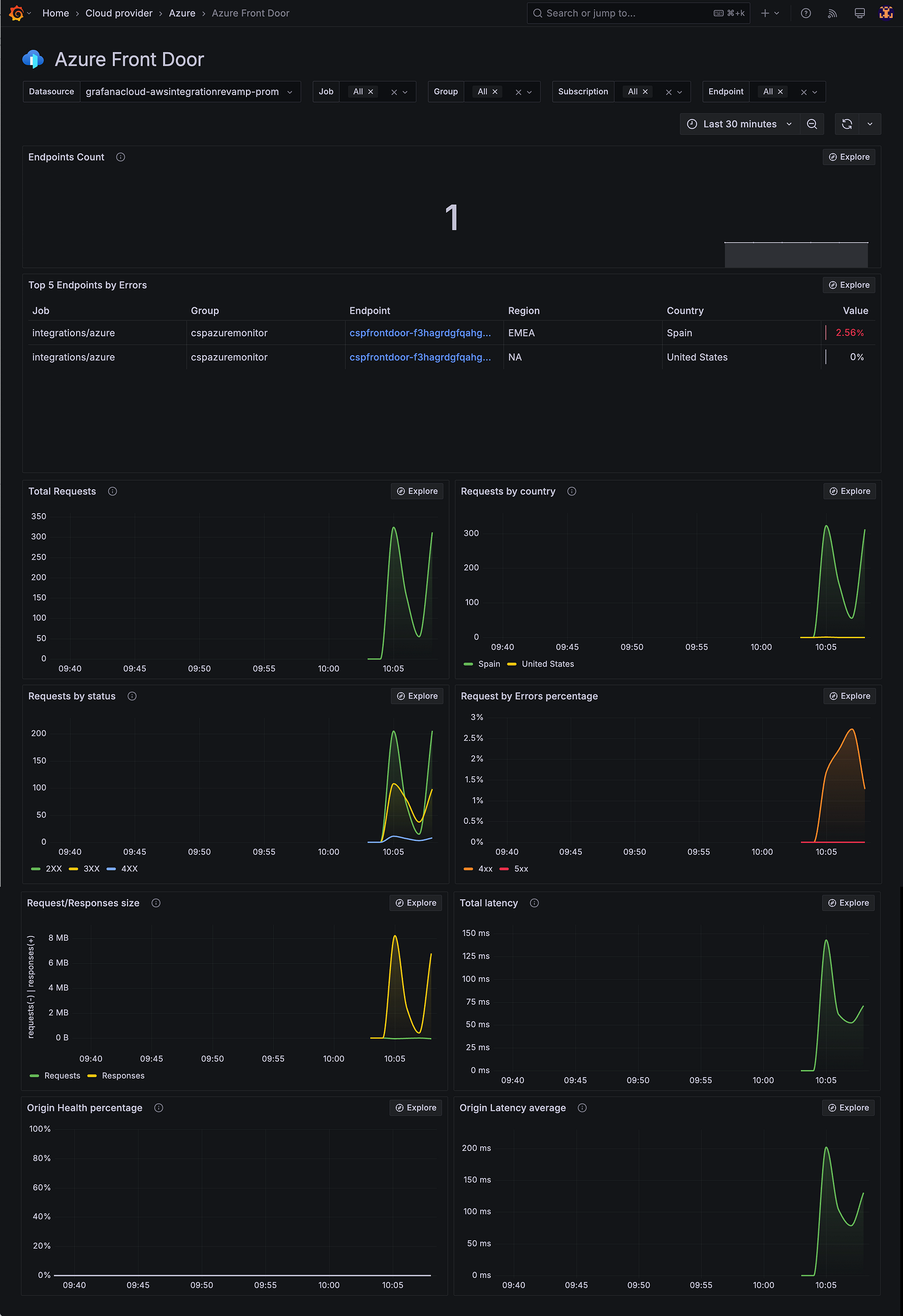Explore the Requests by country panel
This screenshot has width=903, height=1316.
pyautogui.click(x=849, y=491)
